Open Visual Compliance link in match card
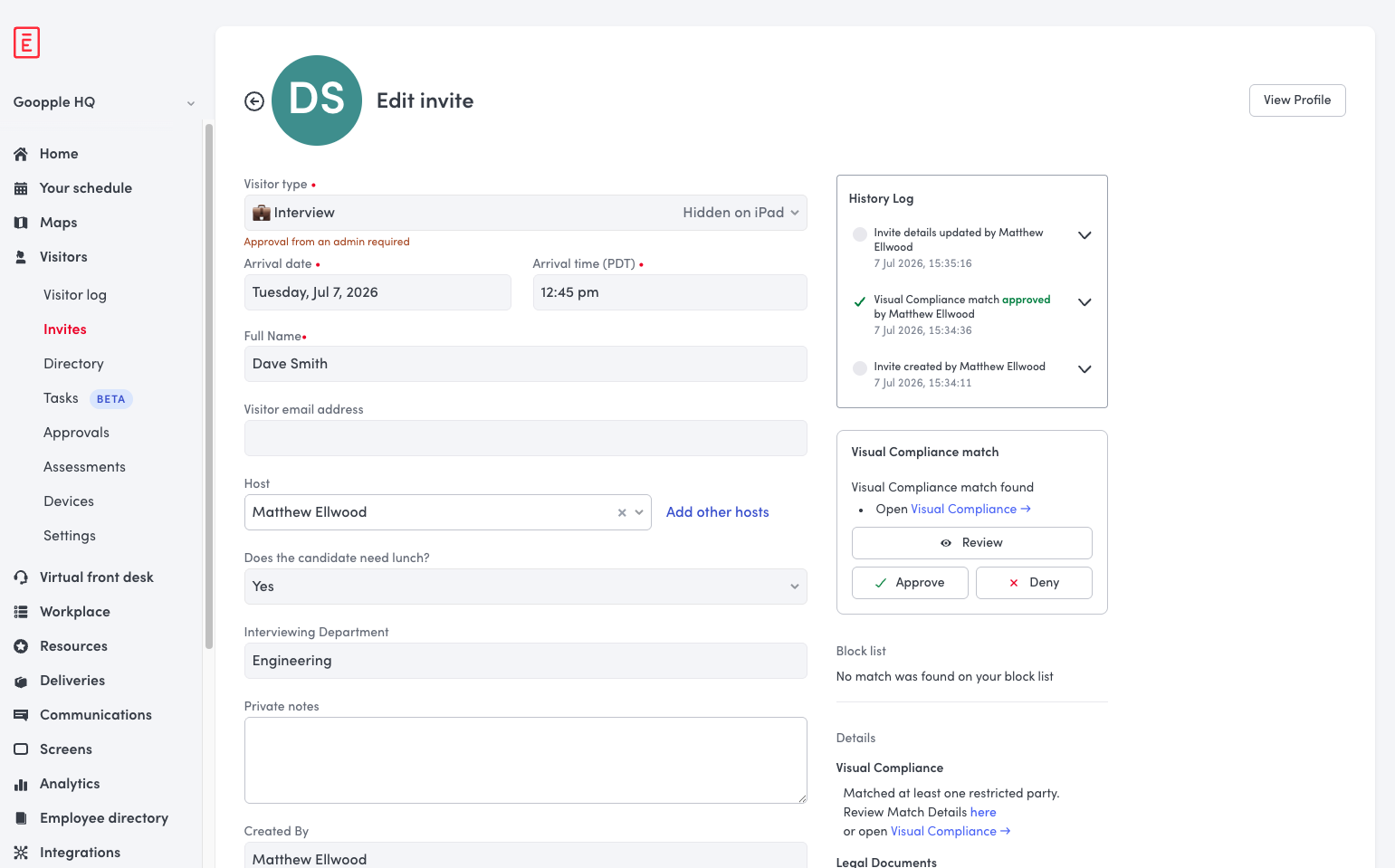 (970, 510)
